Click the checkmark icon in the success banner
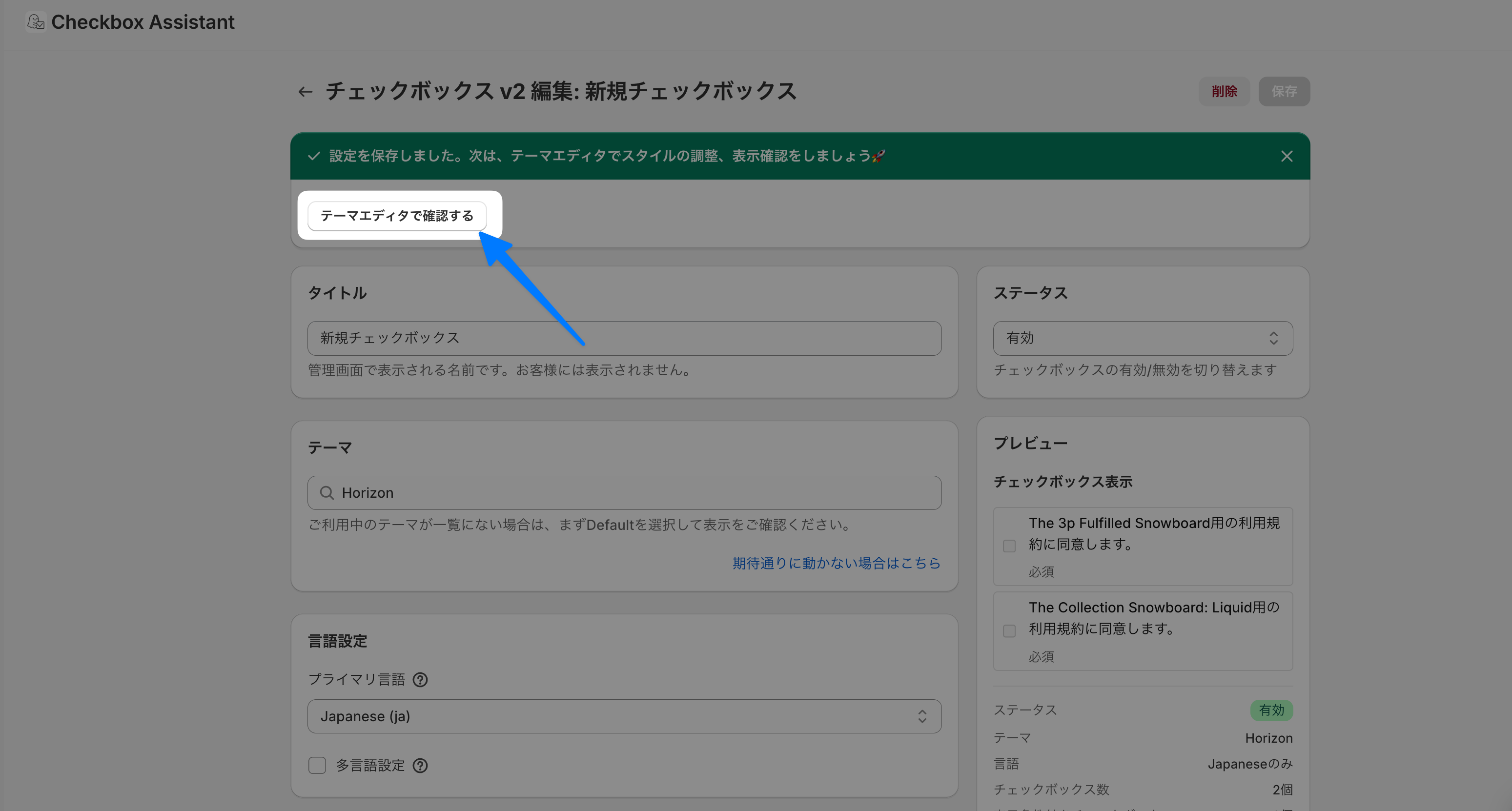 coord(314,156)
